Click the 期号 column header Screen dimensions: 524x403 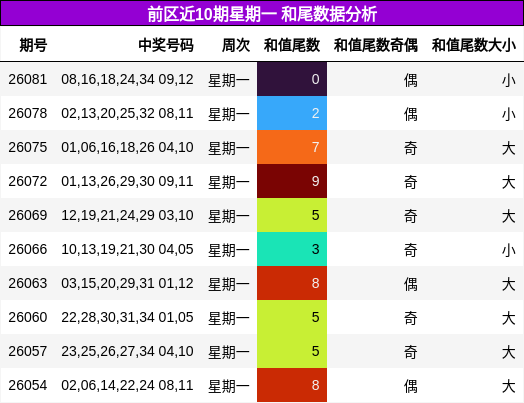click(x=33, y=45)
